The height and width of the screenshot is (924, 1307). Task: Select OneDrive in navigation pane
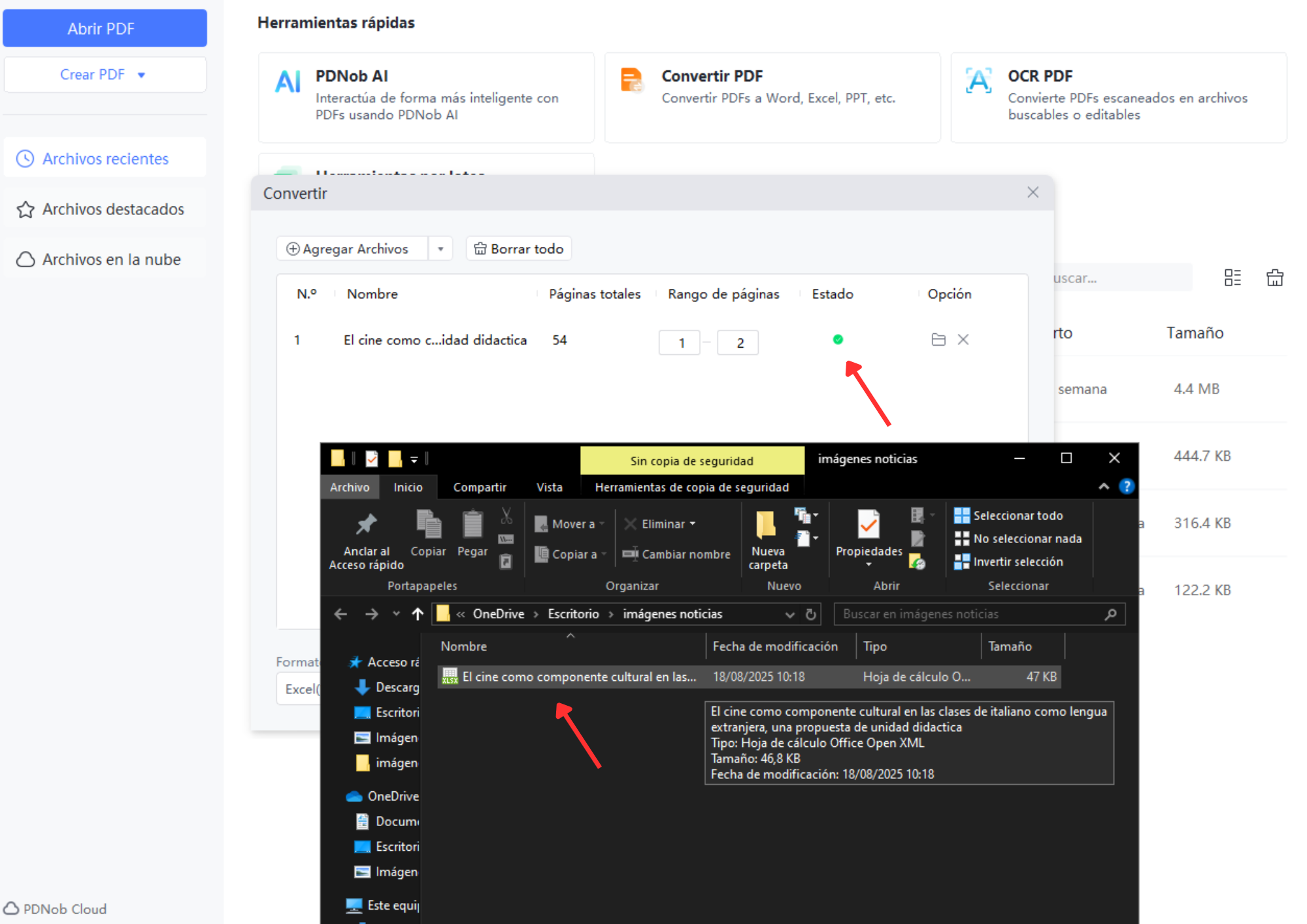[382, 796]
